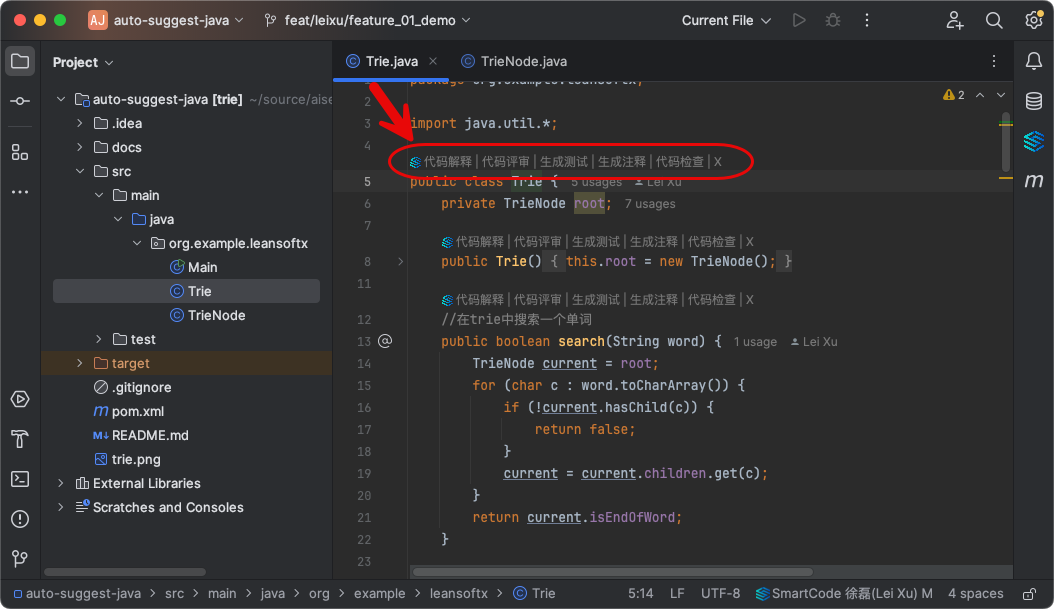Open the Git tool window icon
1054x609 pixels.
(20, 559)
